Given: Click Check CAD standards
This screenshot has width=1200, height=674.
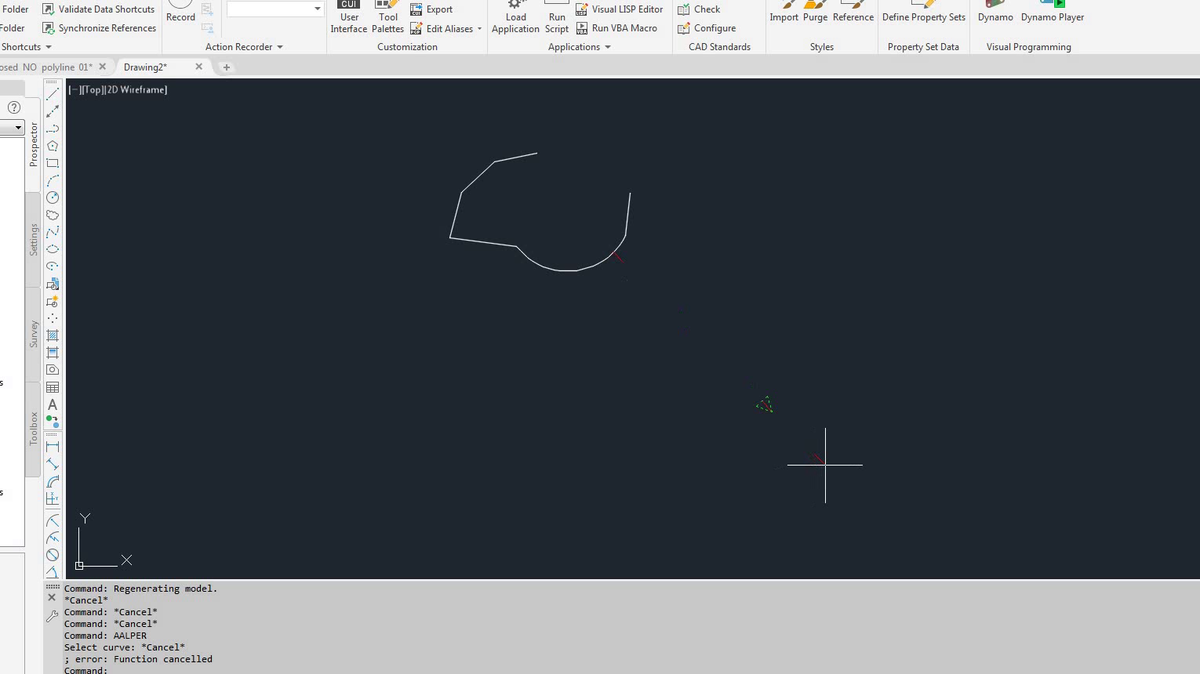Looking at the screenshot, I should (x=698, y=9).
